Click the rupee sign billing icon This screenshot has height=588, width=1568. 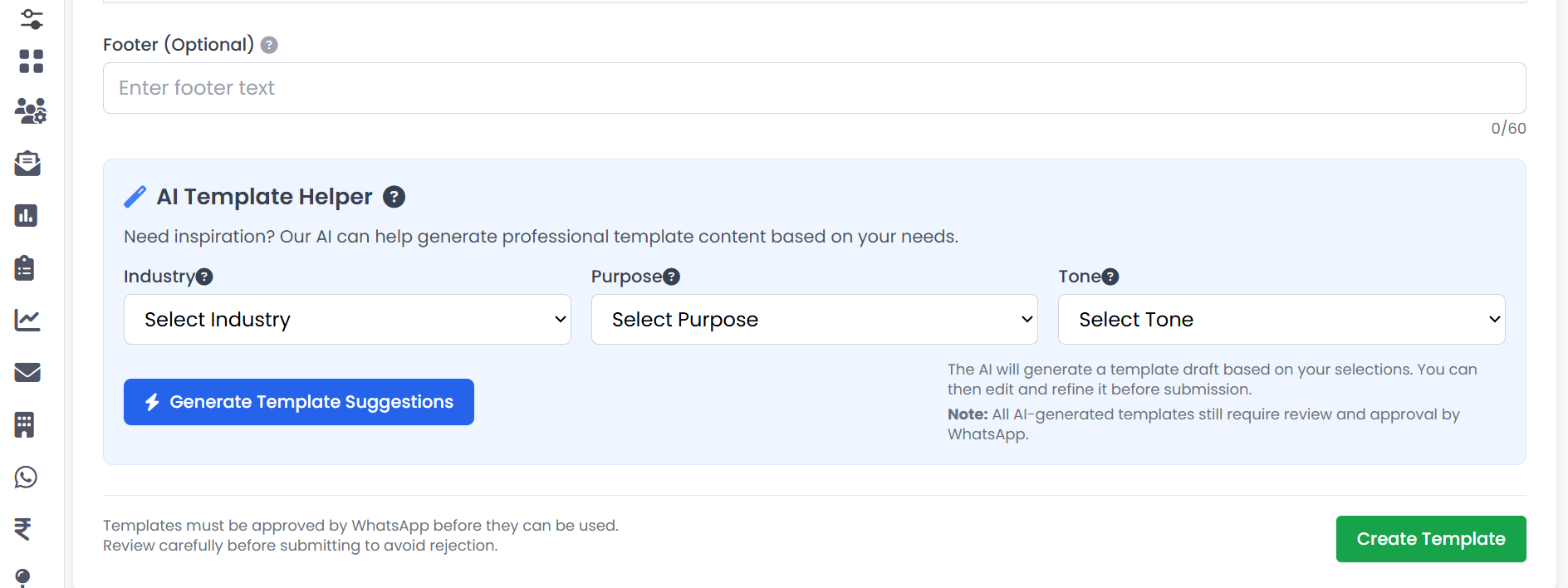[x=23, y=529]
